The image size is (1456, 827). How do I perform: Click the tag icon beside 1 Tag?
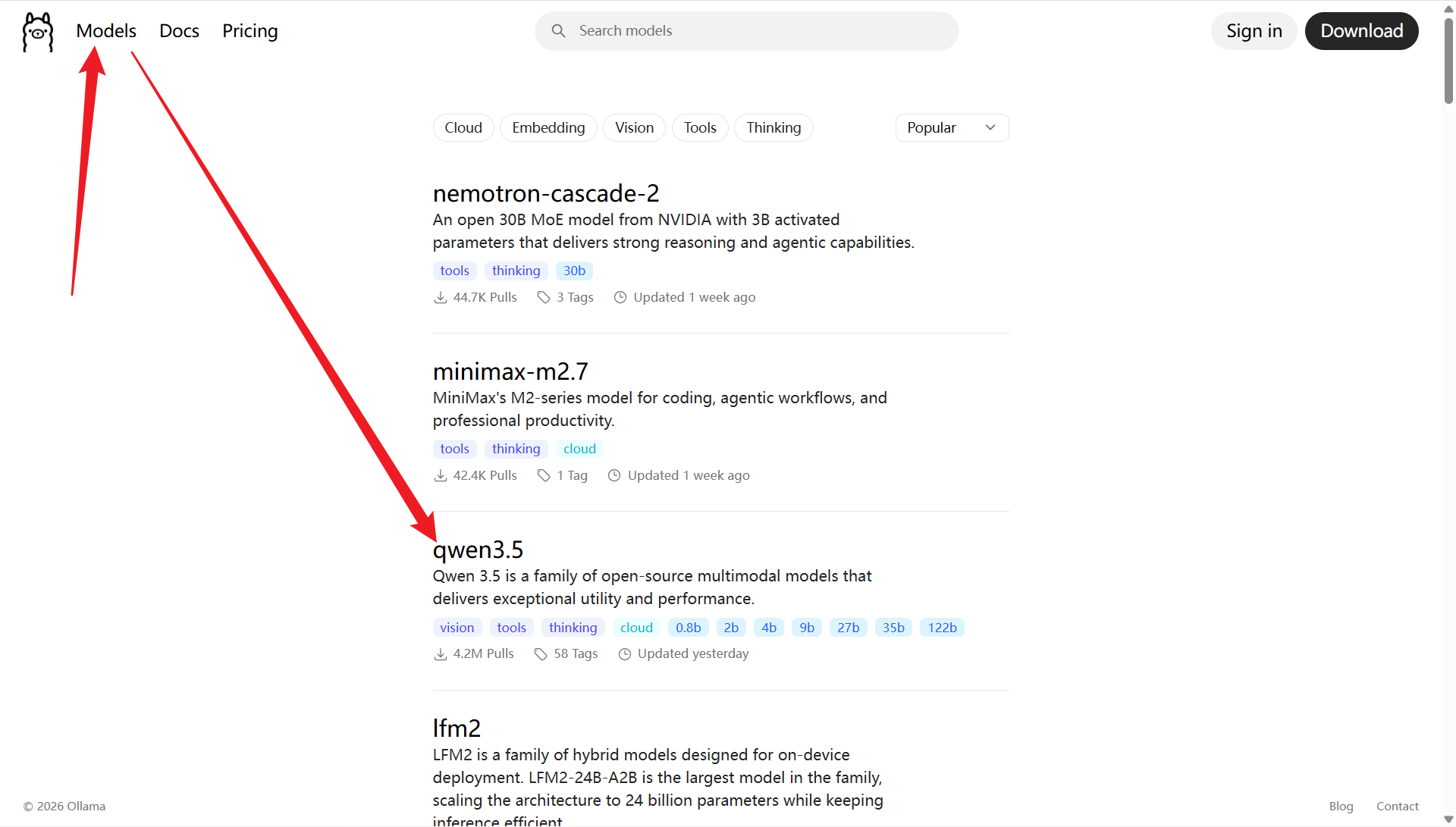click(x=544, y=475)
